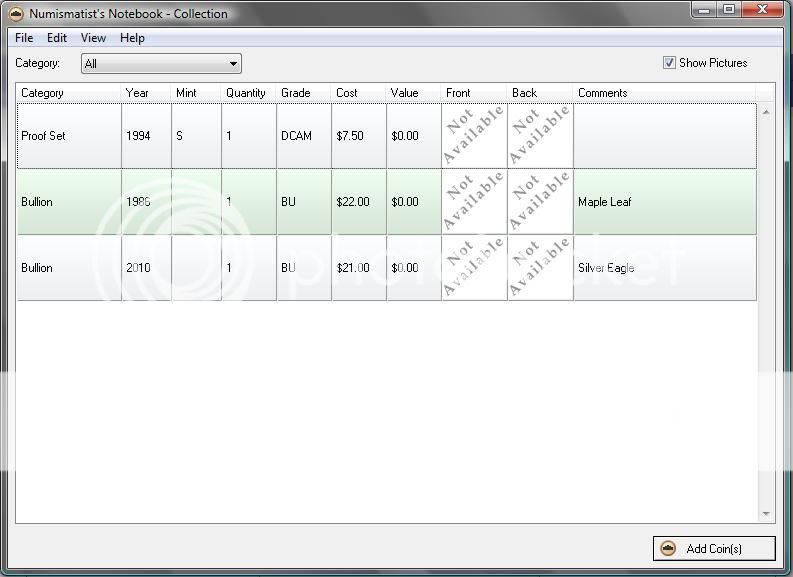Click the Front picture of Proof Set row

474,135
